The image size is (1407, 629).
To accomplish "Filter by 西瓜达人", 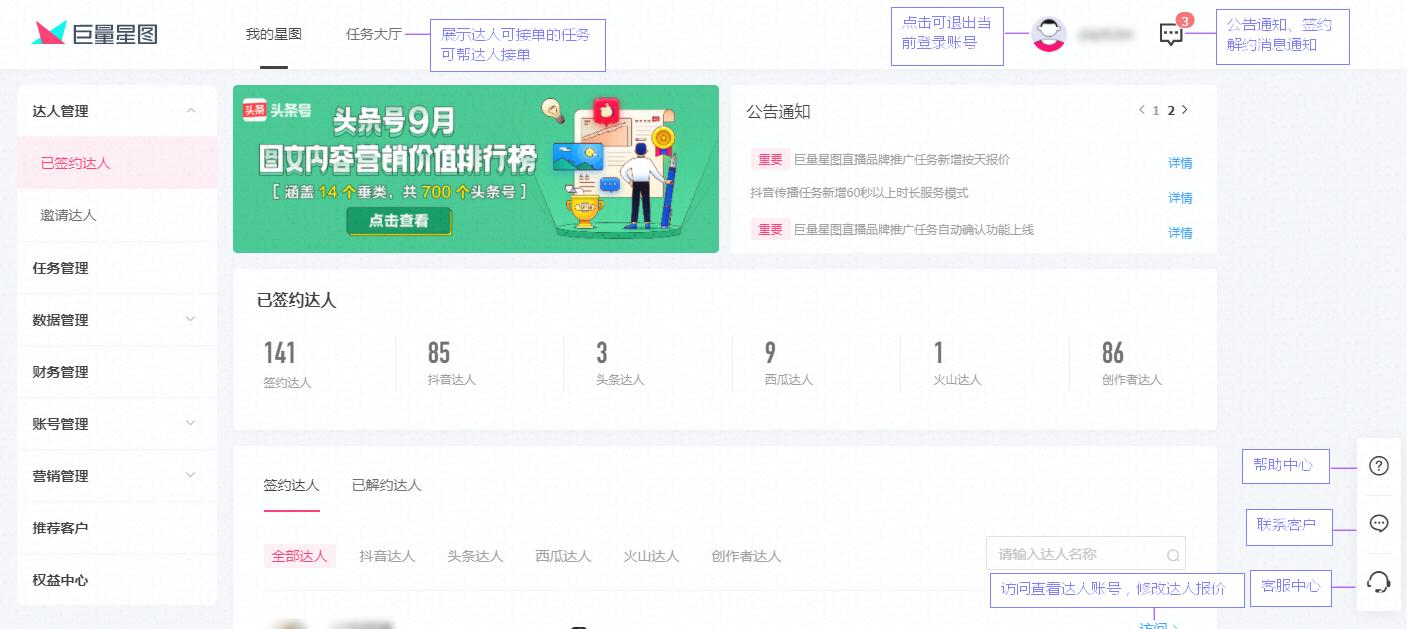I will 564,556.
